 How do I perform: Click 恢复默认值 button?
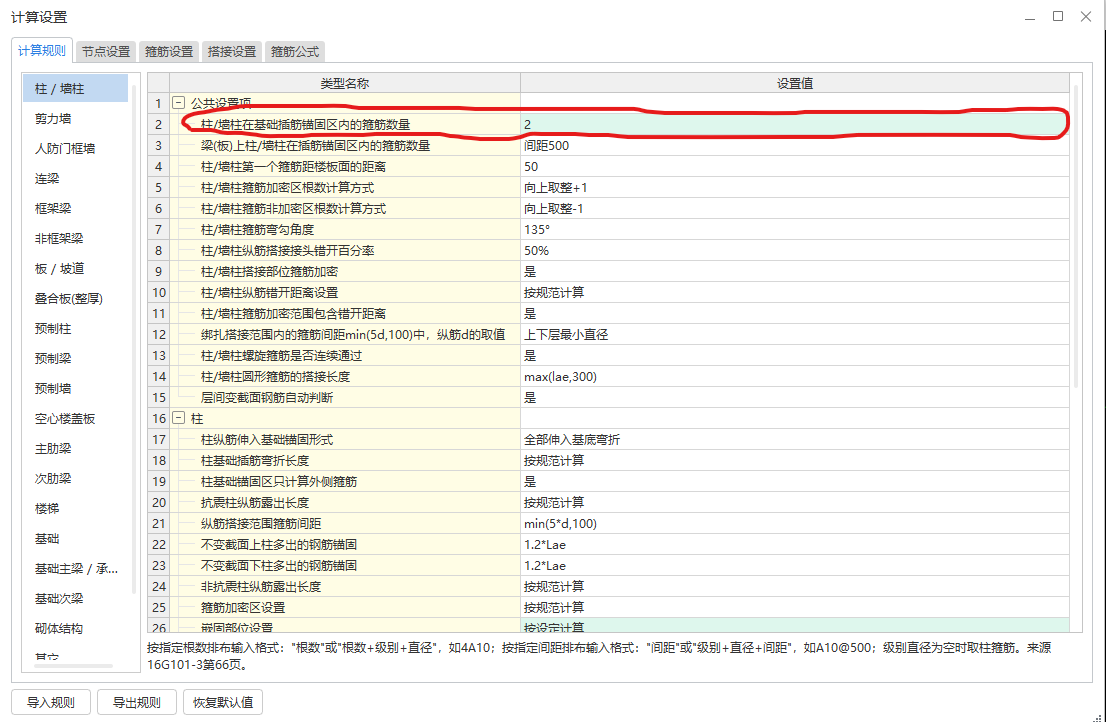(223, 702)
